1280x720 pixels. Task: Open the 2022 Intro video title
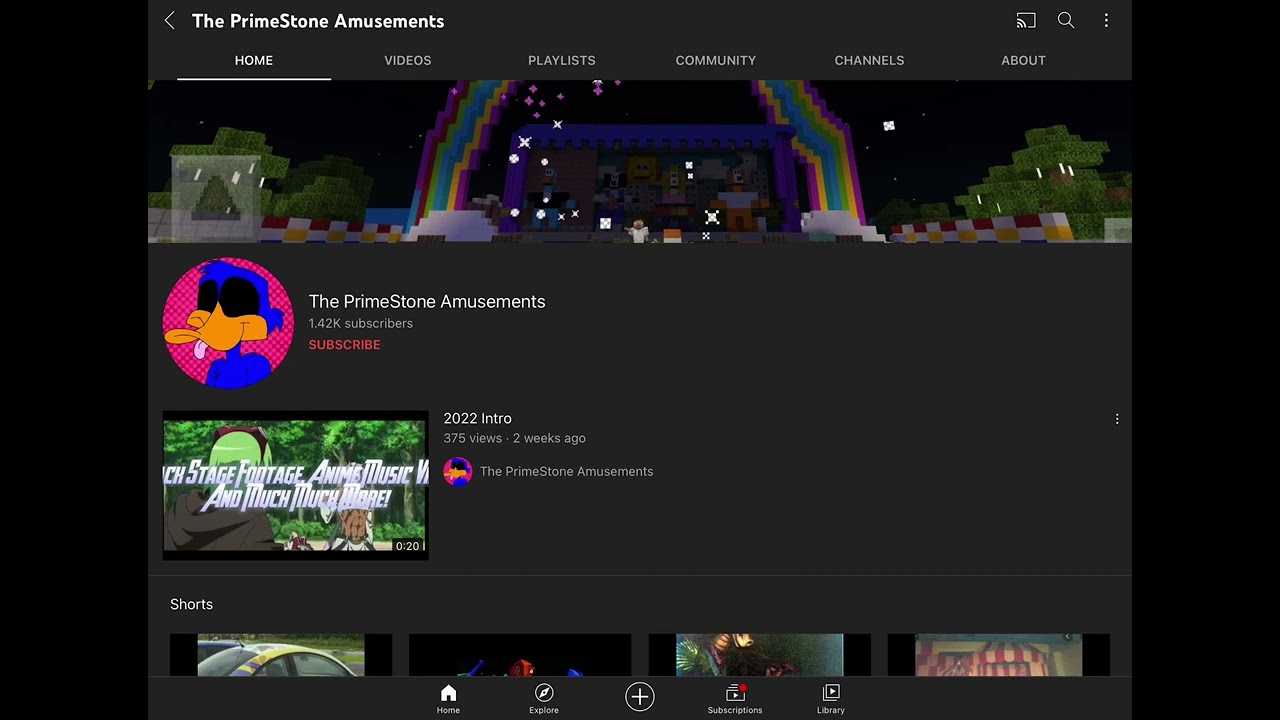(477, 418)
